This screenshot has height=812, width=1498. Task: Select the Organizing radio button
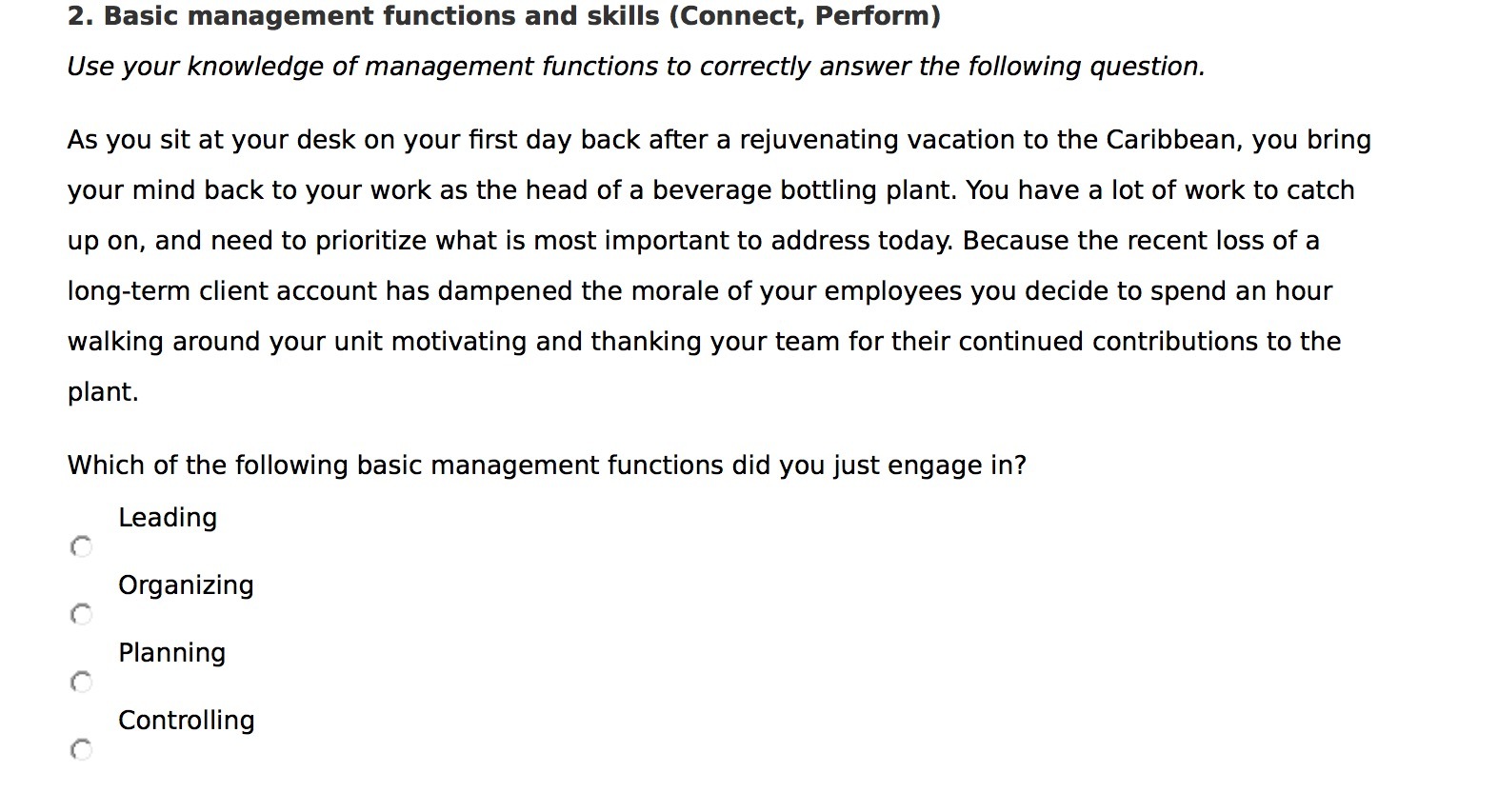(x=82, y=613)
